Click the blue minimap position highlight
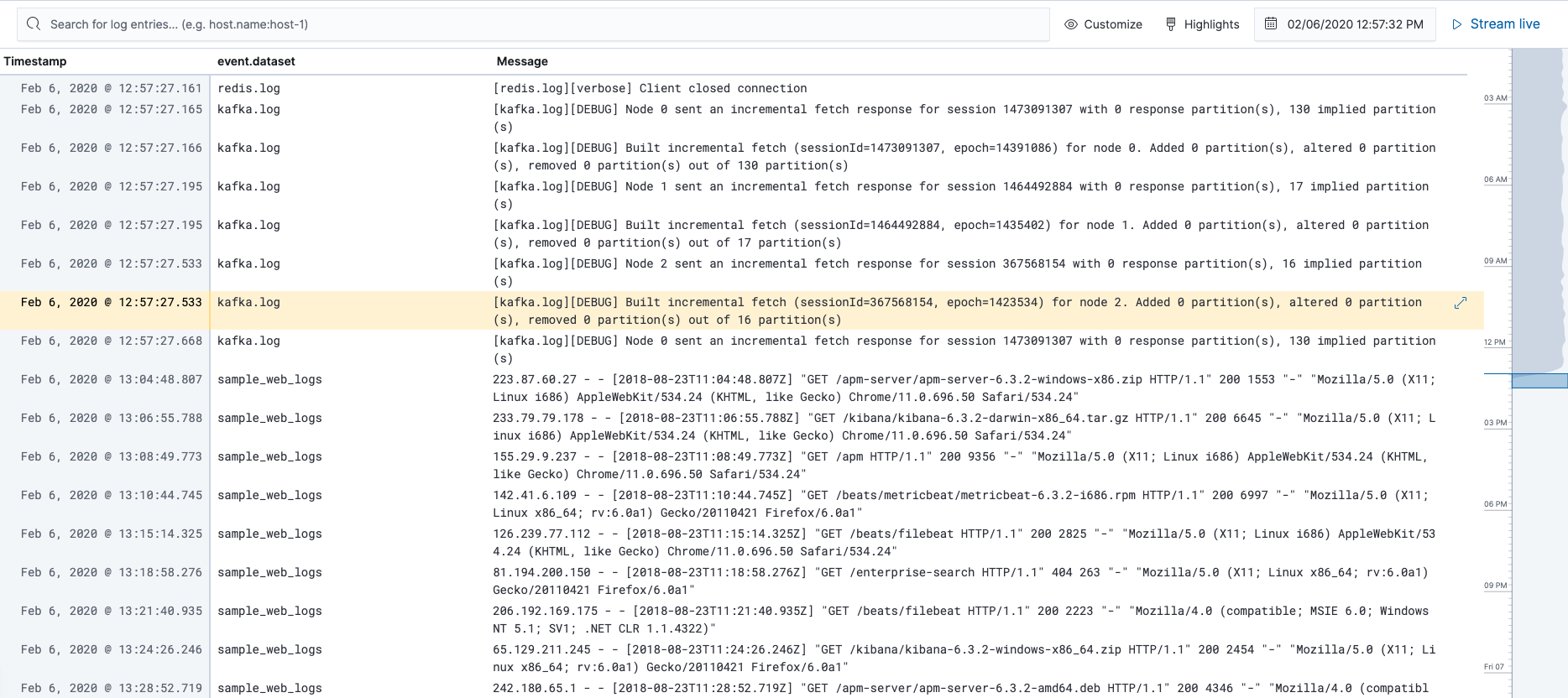The width and height of the screenshot is (1568, 698). pos(1539,381)
